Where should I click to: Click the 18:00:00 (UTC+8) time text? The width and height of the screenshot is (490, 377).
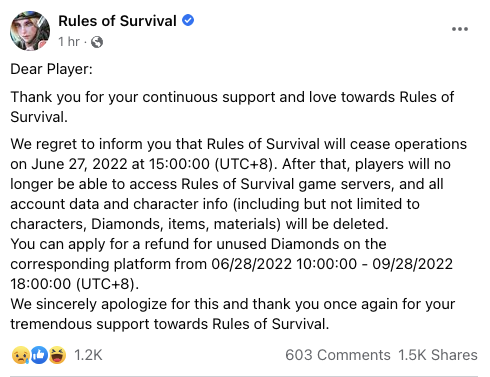point(75,284)
